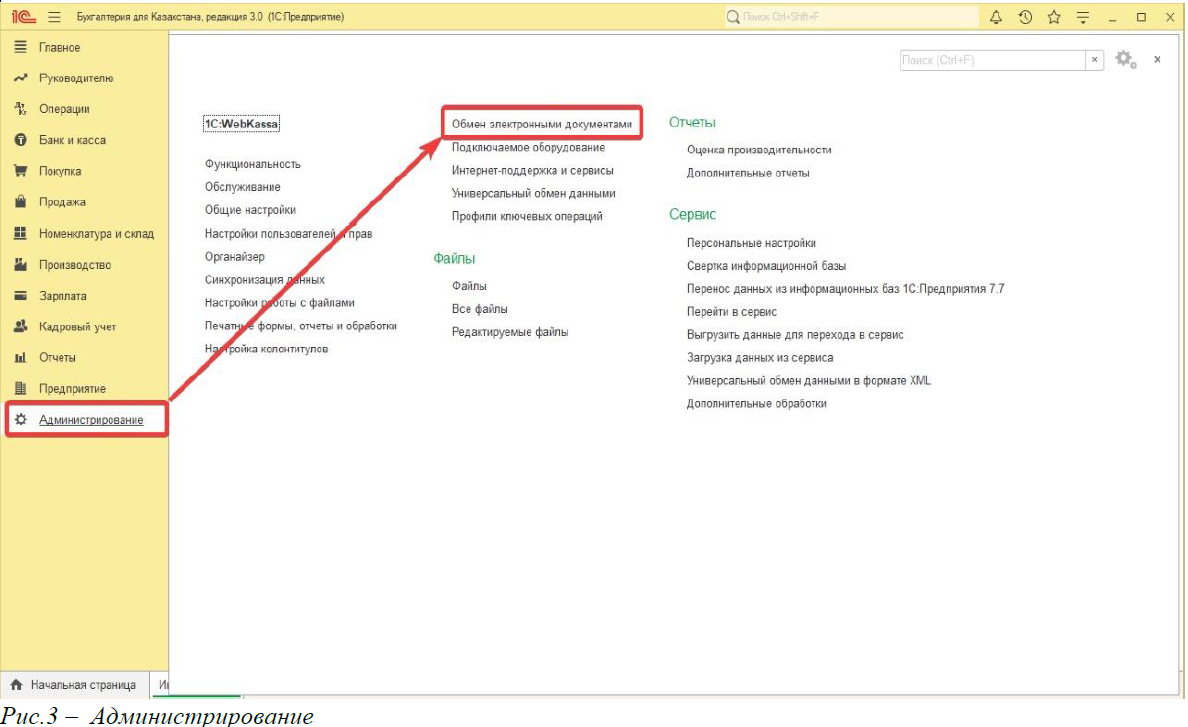Open Обмен электронными документами link

[541, 124]
